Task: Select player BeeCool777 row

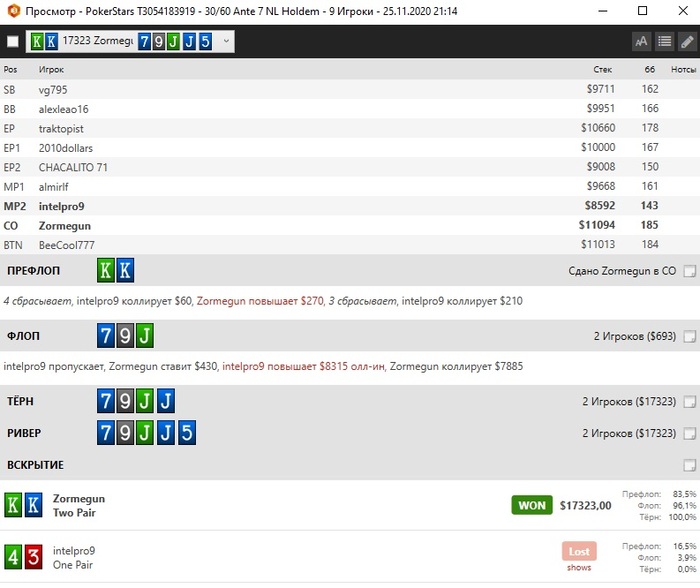Action: click(350, 245)
